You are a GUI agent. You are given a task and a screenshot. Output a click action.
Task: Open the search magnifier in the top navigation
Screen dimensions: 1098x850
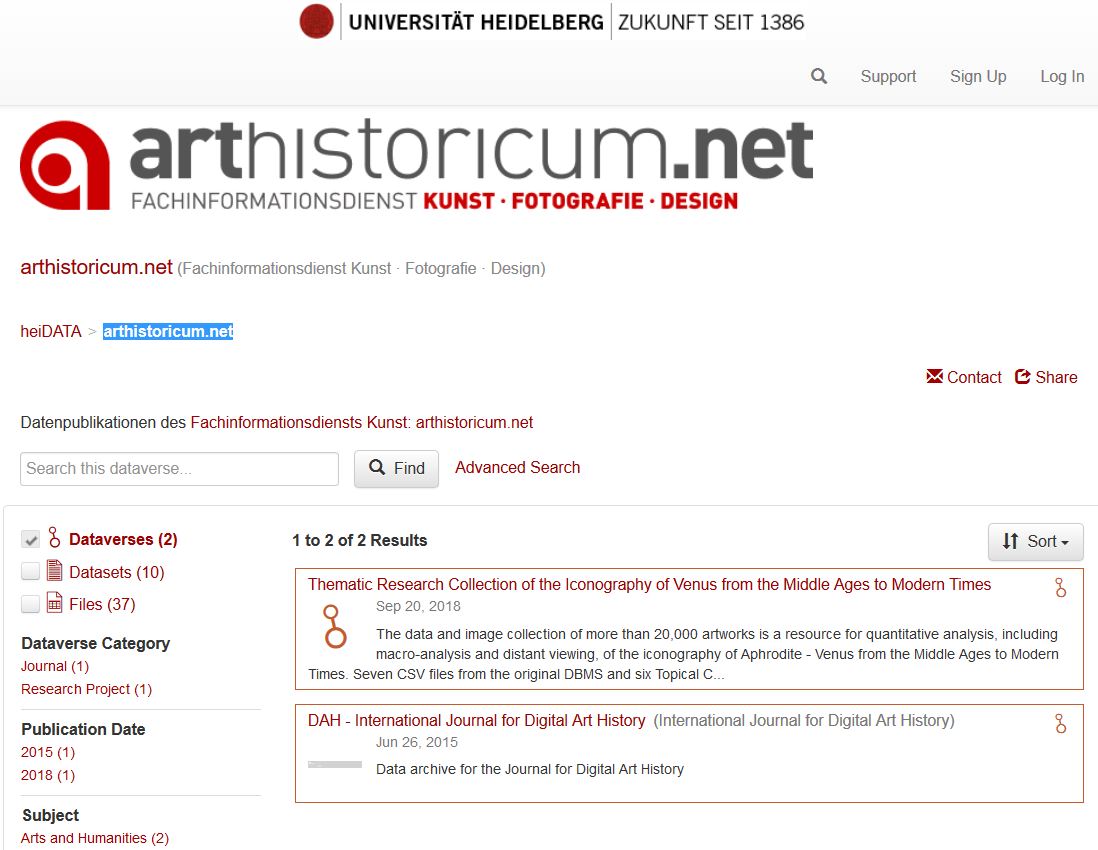819,76
